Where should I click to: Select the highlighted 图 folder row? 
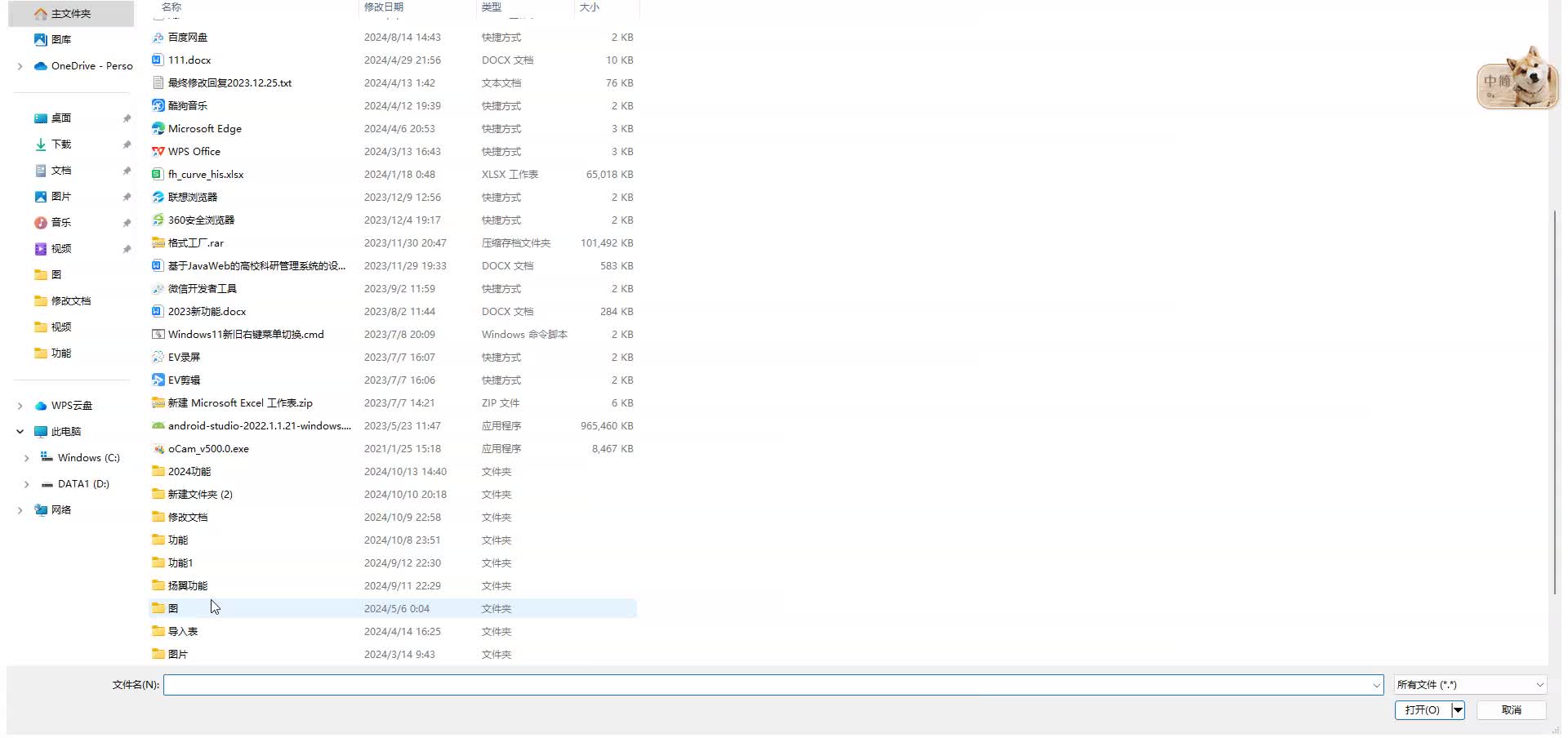tap(393, 609)
